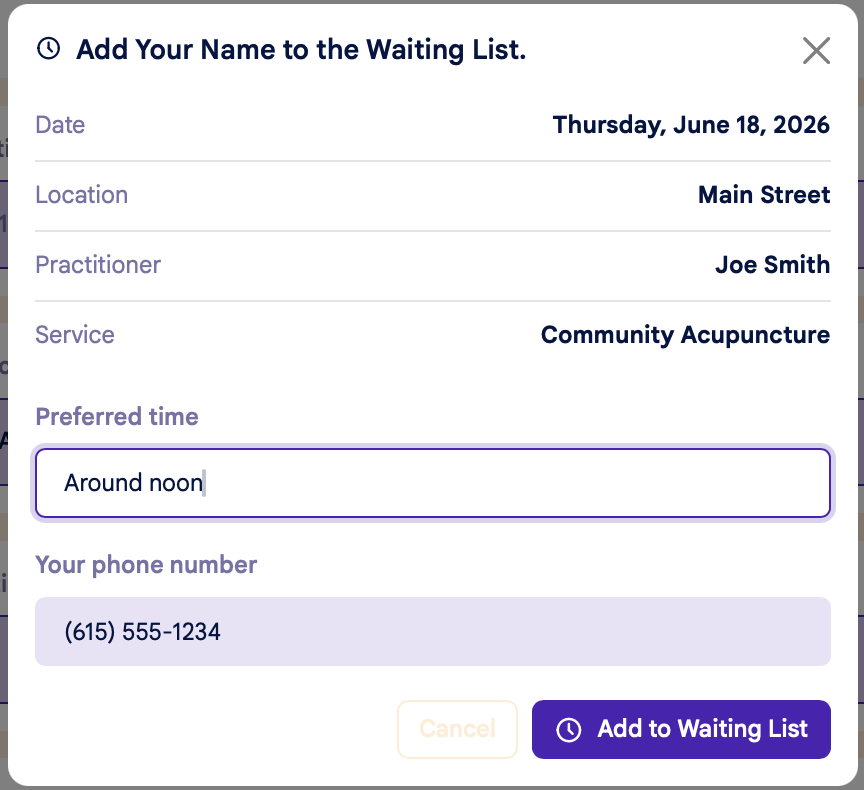The height and width of the screenshot is (790, 864).
Task: Select the phone number field (615) 555-1234
Action: click(x=433, y=631)
